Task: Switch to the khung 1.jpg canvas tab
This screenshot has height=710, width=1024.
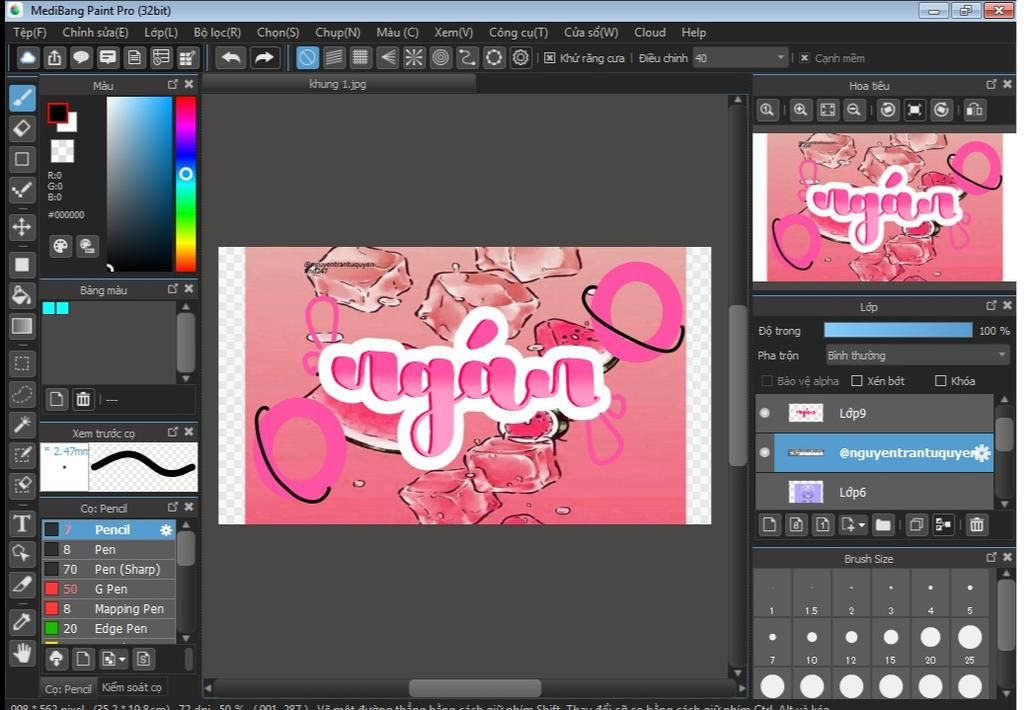Action: click(338, 84)
